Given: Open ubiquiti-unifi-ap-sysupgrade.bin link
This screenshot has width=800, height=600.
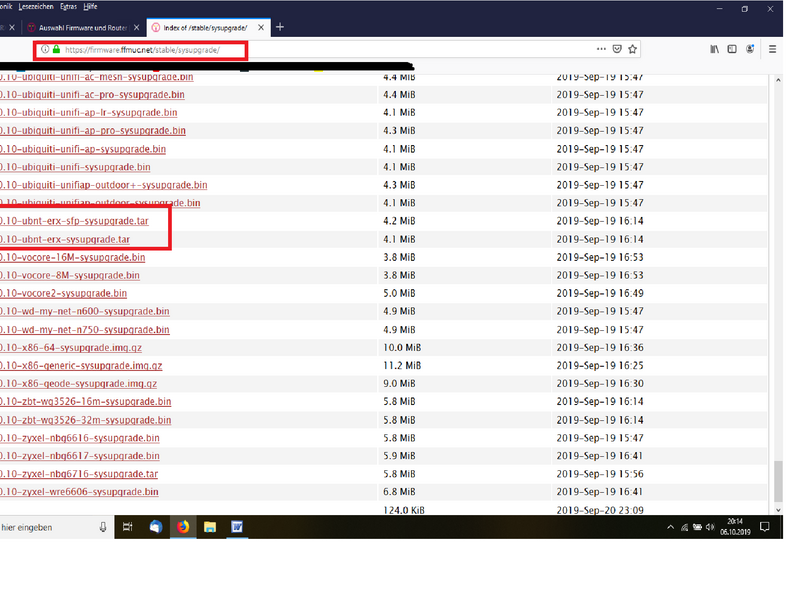Looking at the screenshot, I should [83, 149].
